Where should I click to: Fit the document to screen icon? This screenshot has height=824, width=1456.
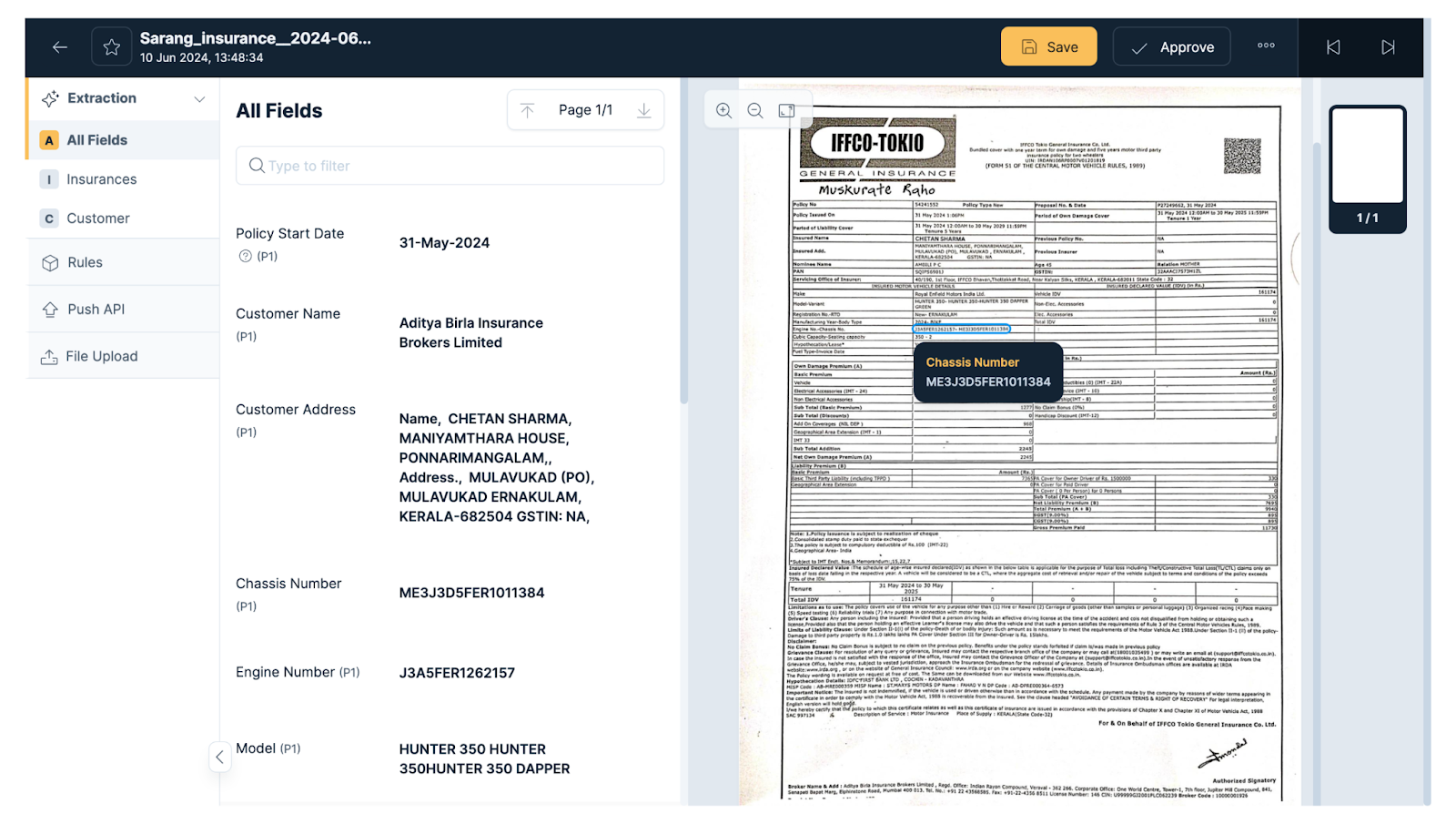pos(787,110)
